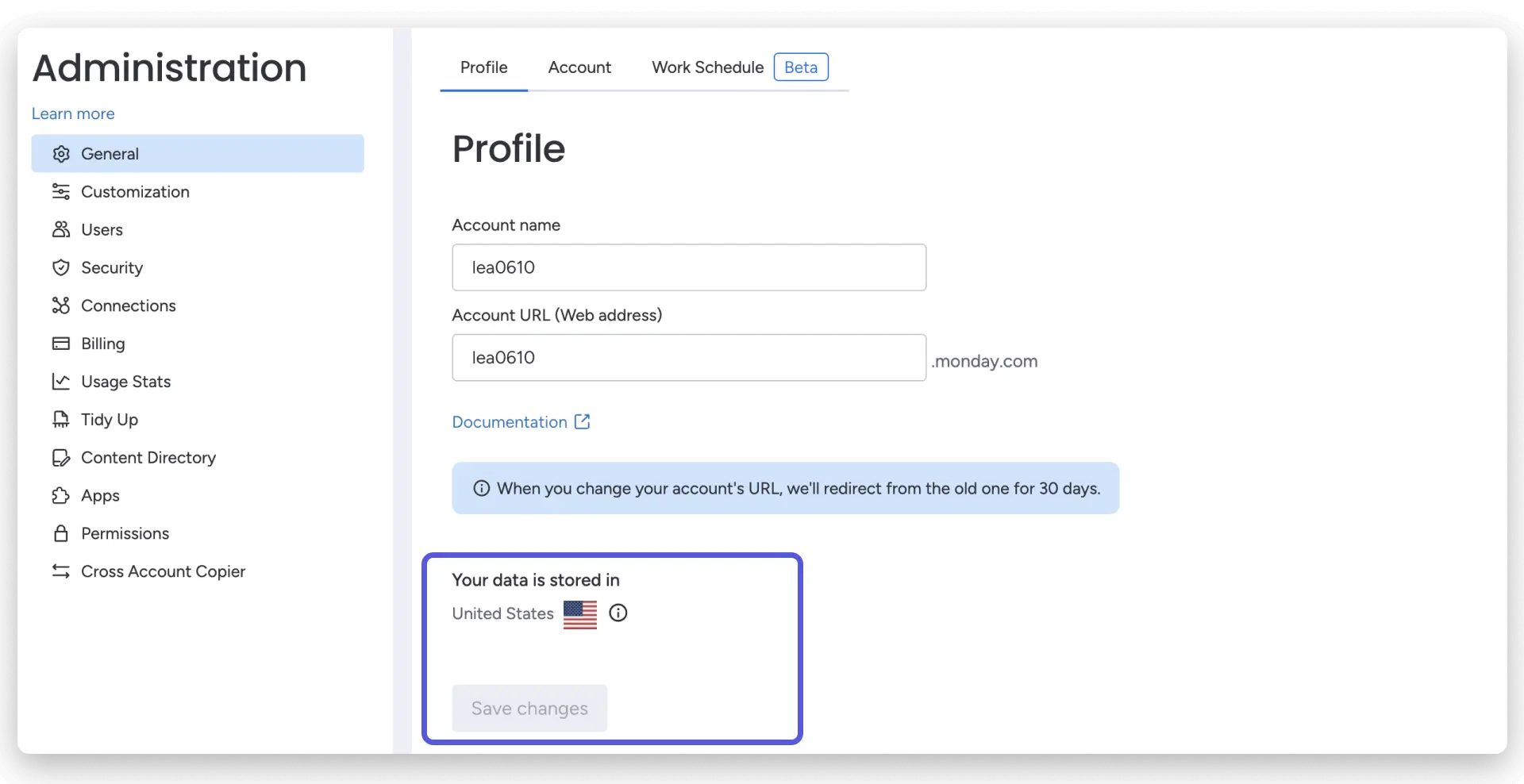Switch to the Account tab
1524x784 pixels.
(579, 67)
